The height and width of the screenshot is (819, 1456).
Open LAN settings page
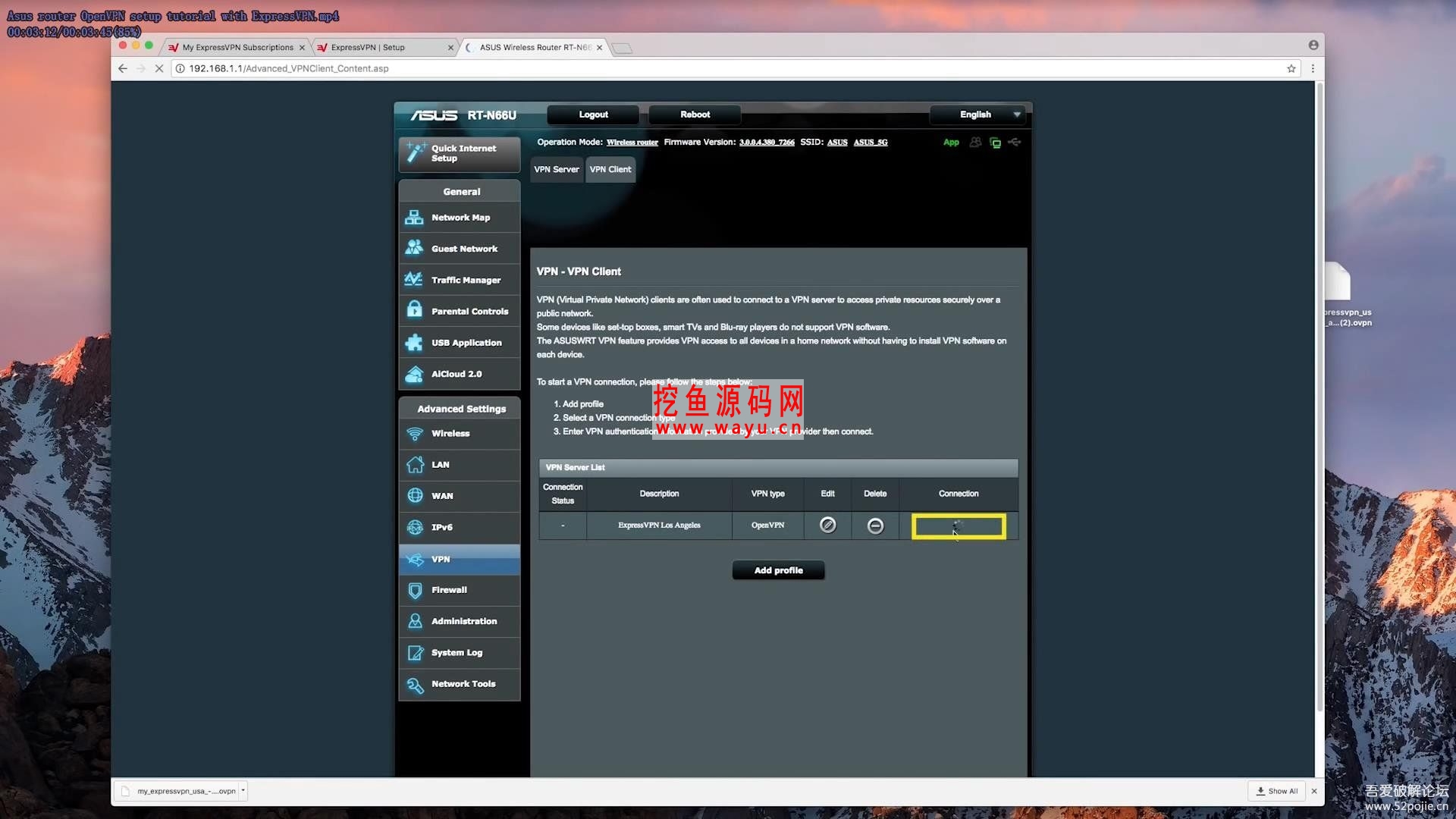(x=459, y=465)
